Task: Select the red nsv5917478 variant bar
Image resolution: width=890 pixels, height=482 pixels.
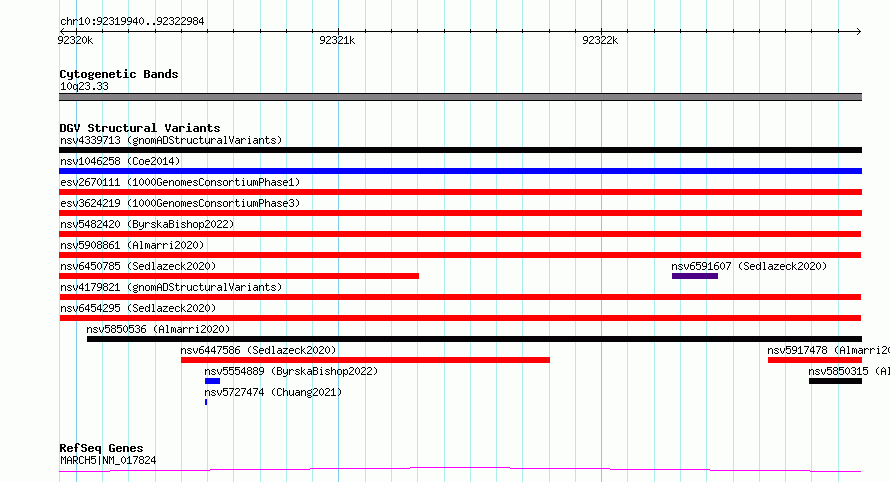Action: tap(815, 360)
